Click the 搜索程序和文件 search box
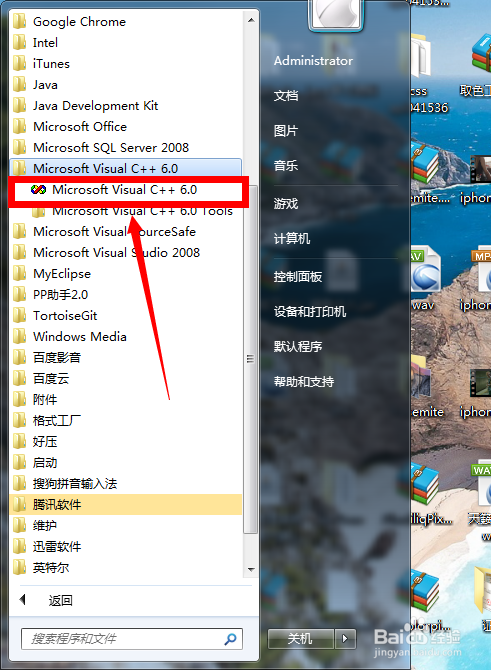The image size is (491, 670). coord(132,639)
